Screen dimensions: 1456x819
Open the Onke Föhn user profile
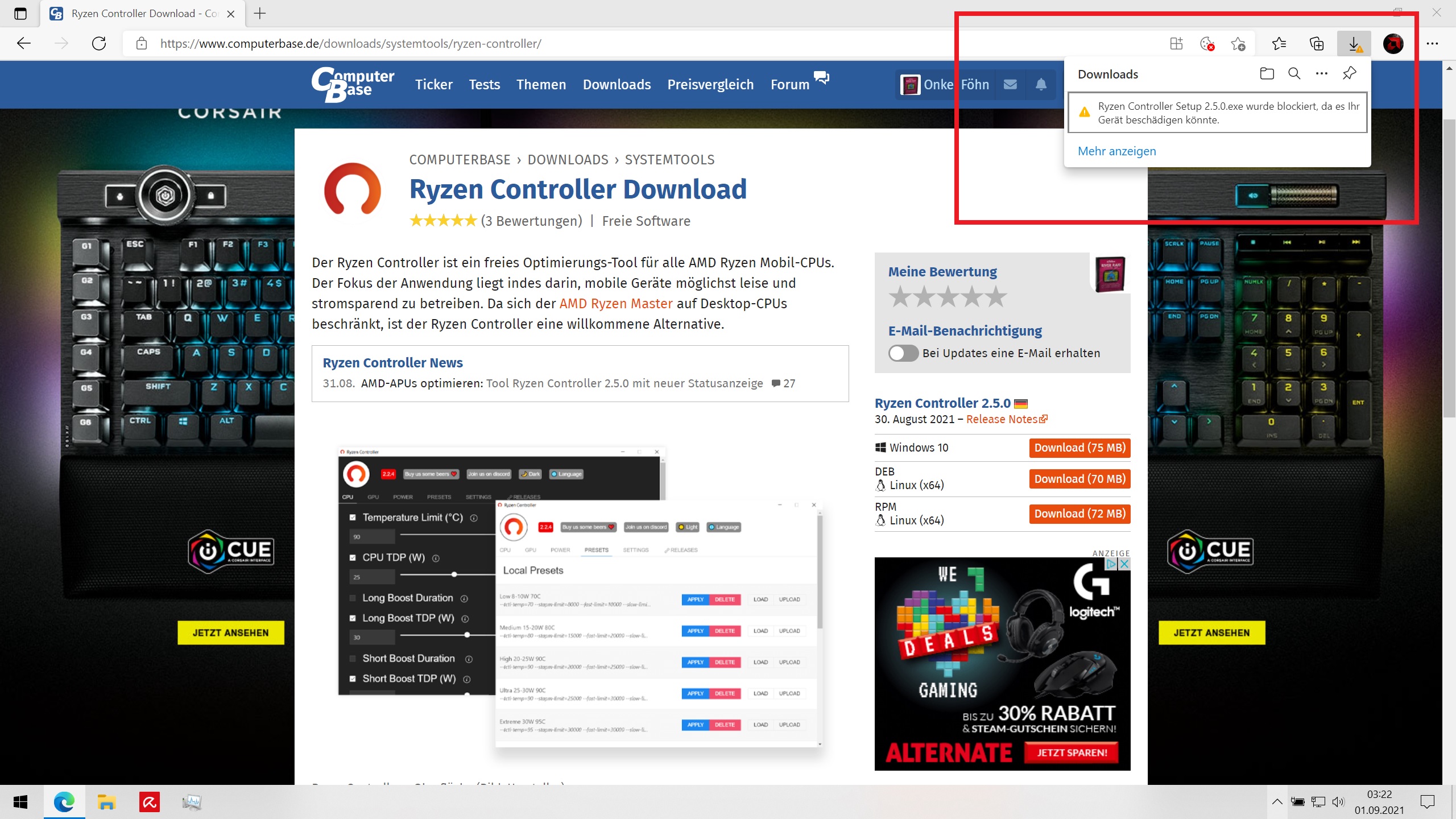[945, 85]
